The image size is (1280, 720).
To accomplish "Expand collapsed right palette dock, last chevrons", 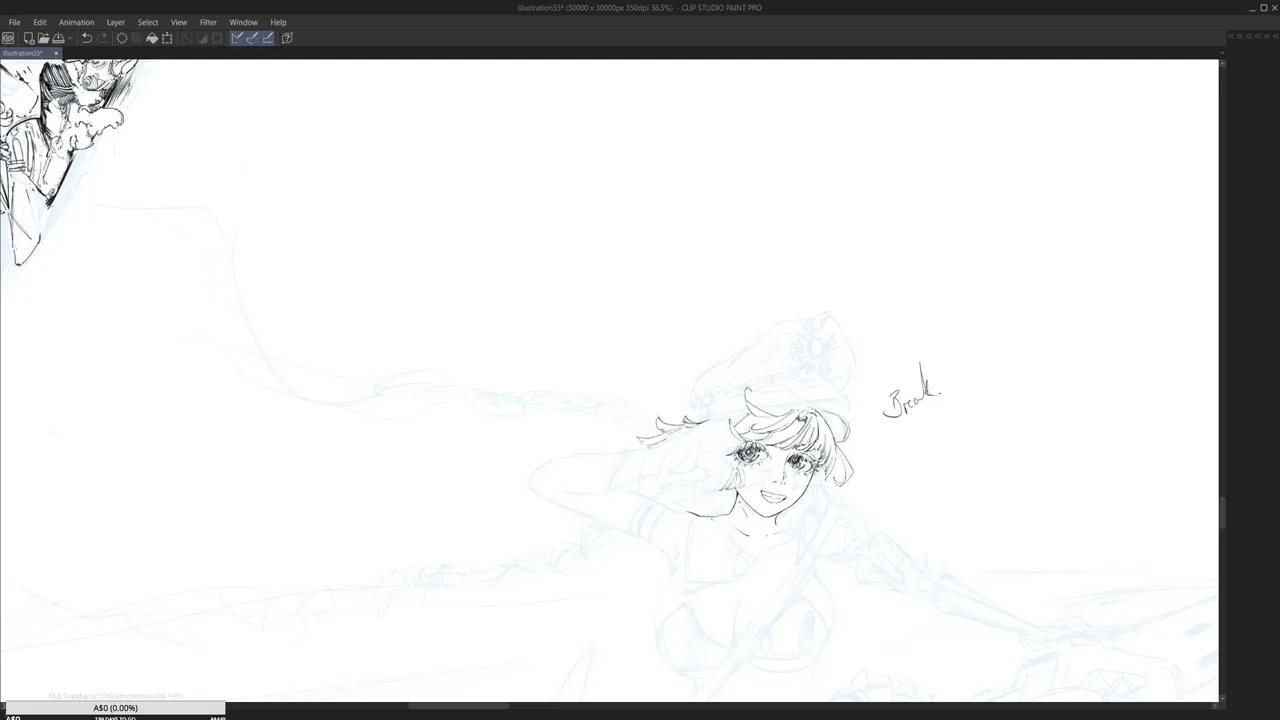I will (x=1276, y=37).
